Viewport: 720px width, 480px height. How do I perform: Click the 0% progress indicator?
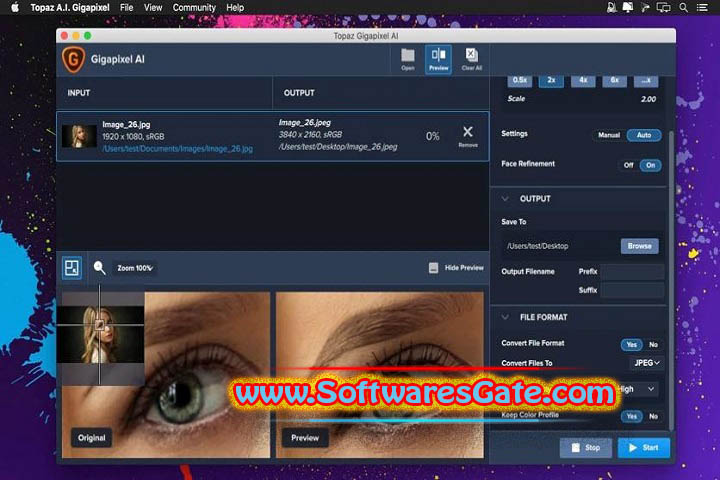click(x=433, y=136)
